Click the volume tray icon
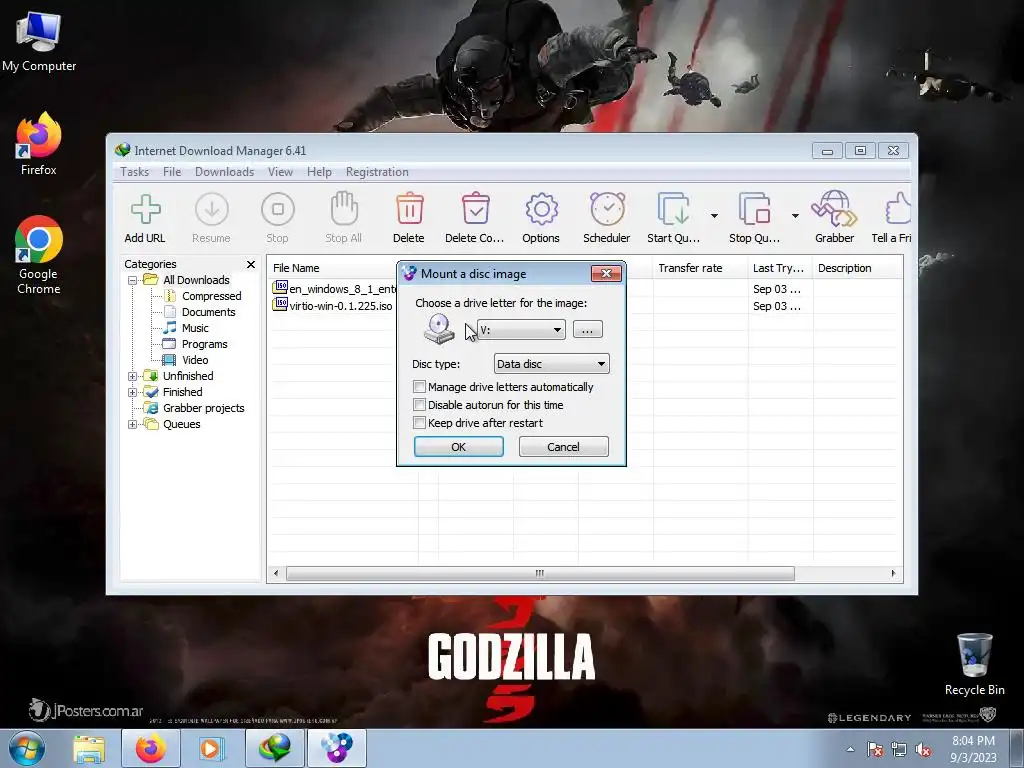Viewport: 1024px width, 768px height. click(x=923, y=750)
